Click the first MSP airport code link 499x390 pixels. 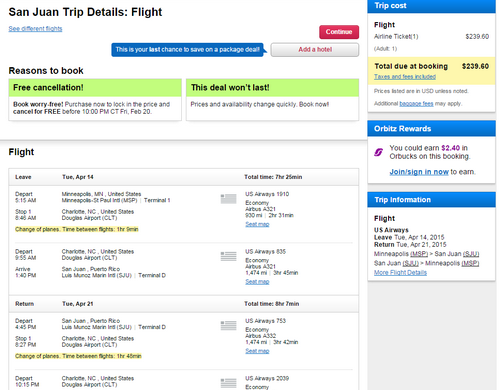419,254
